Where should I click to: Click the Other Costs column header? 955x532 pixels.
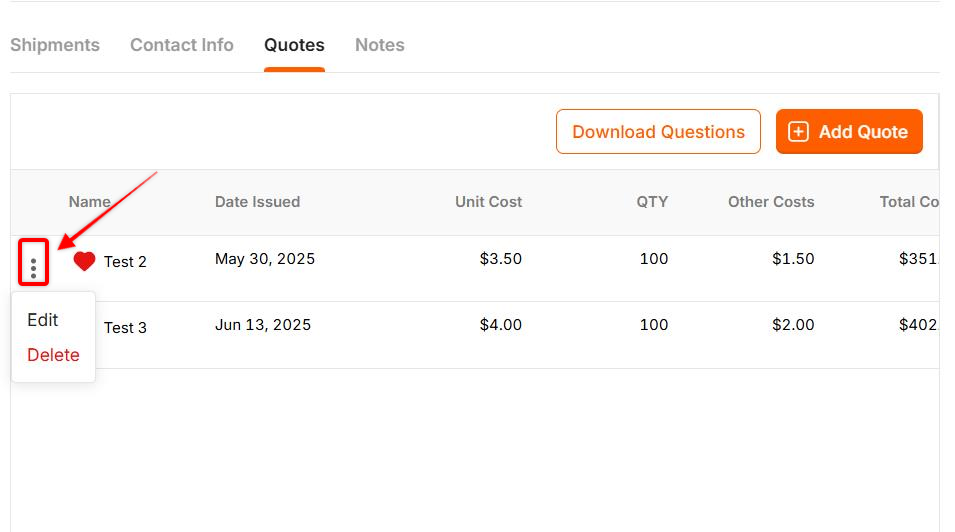click(x=771, y=202)
